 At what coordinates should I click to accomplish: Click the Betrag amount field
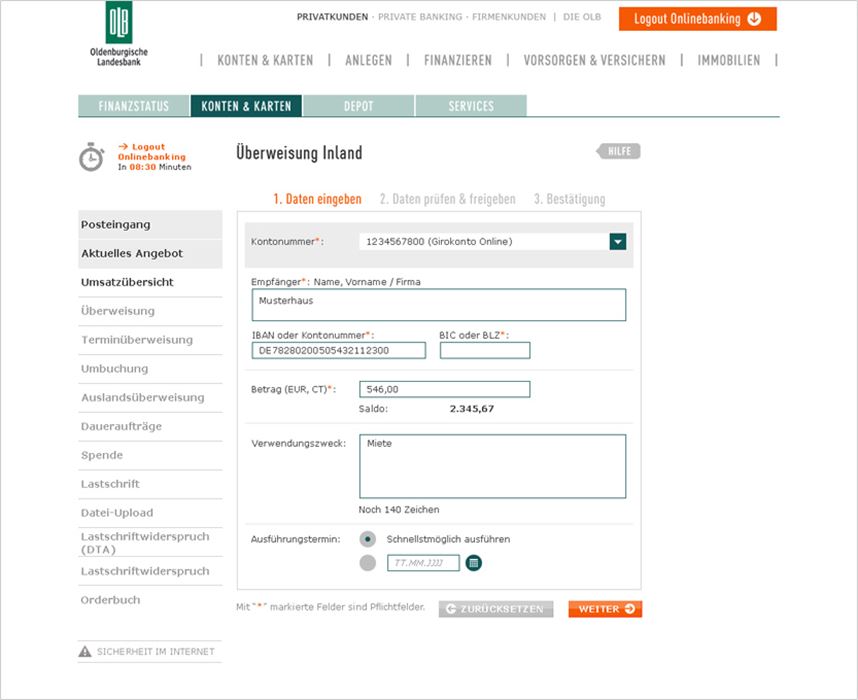coord(444,389)
